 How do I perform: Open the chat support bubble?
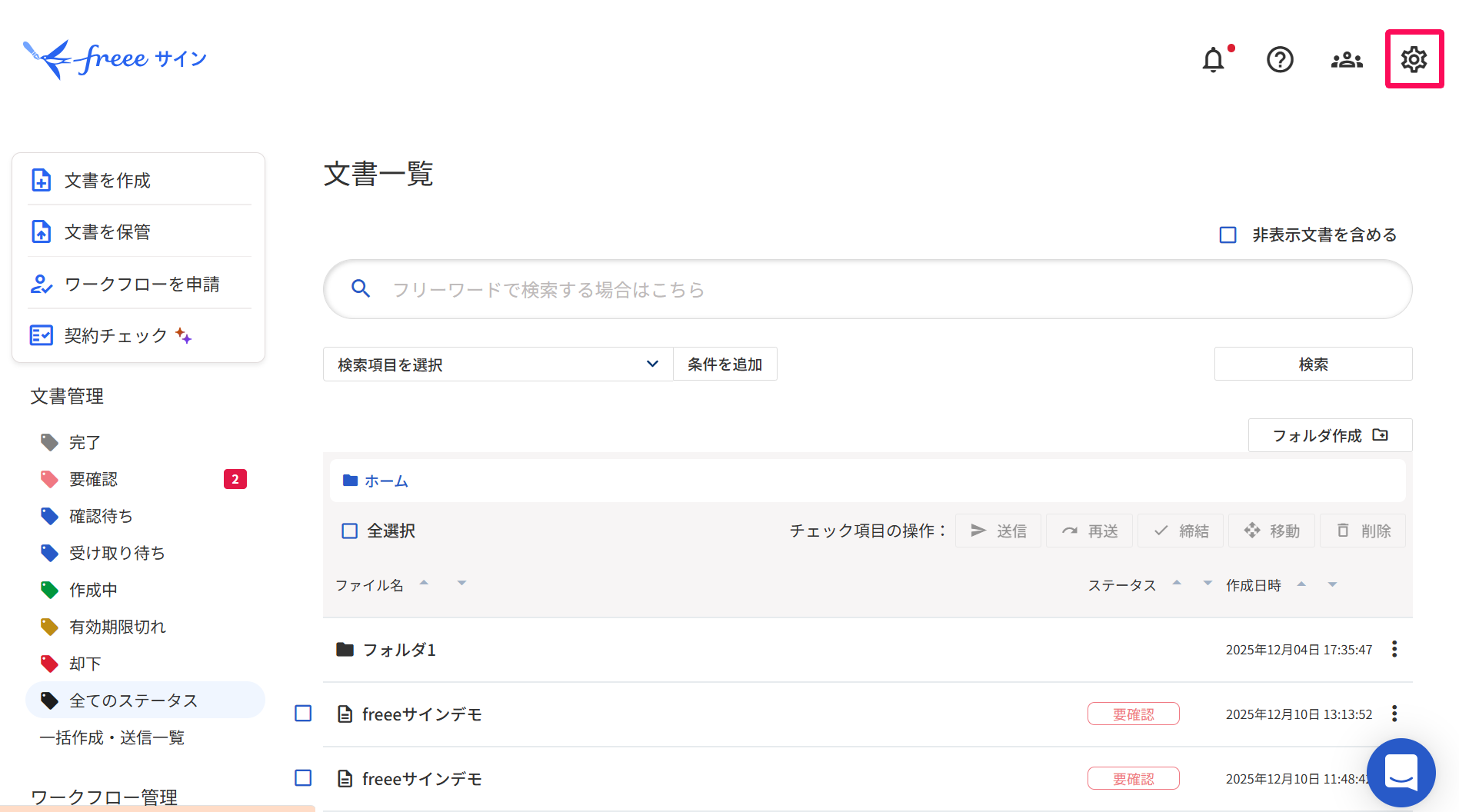pyautogui.click(x=1401, y=772)
